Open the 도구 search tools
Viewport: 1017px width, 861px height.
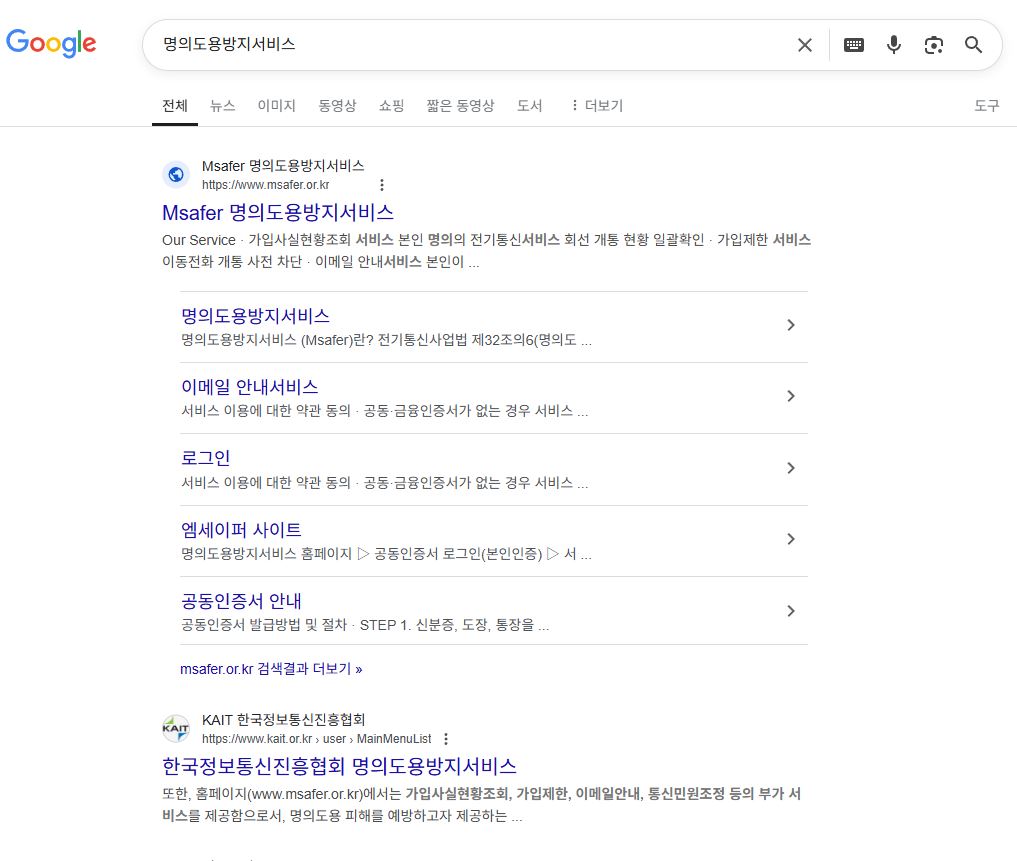click(x=987, y=105)
